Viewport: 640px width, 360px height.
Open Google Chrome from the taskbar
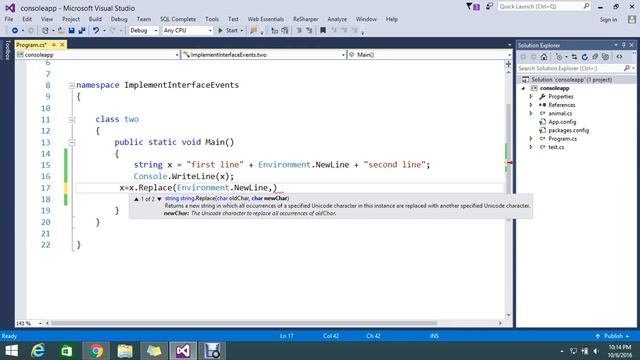96,351
